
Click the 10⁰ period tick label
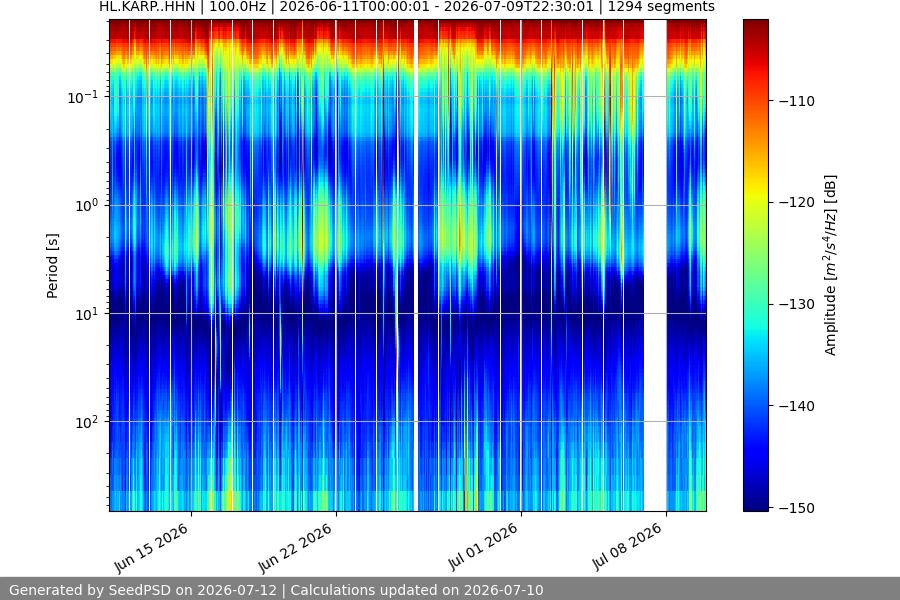click(x=86, y=206)
